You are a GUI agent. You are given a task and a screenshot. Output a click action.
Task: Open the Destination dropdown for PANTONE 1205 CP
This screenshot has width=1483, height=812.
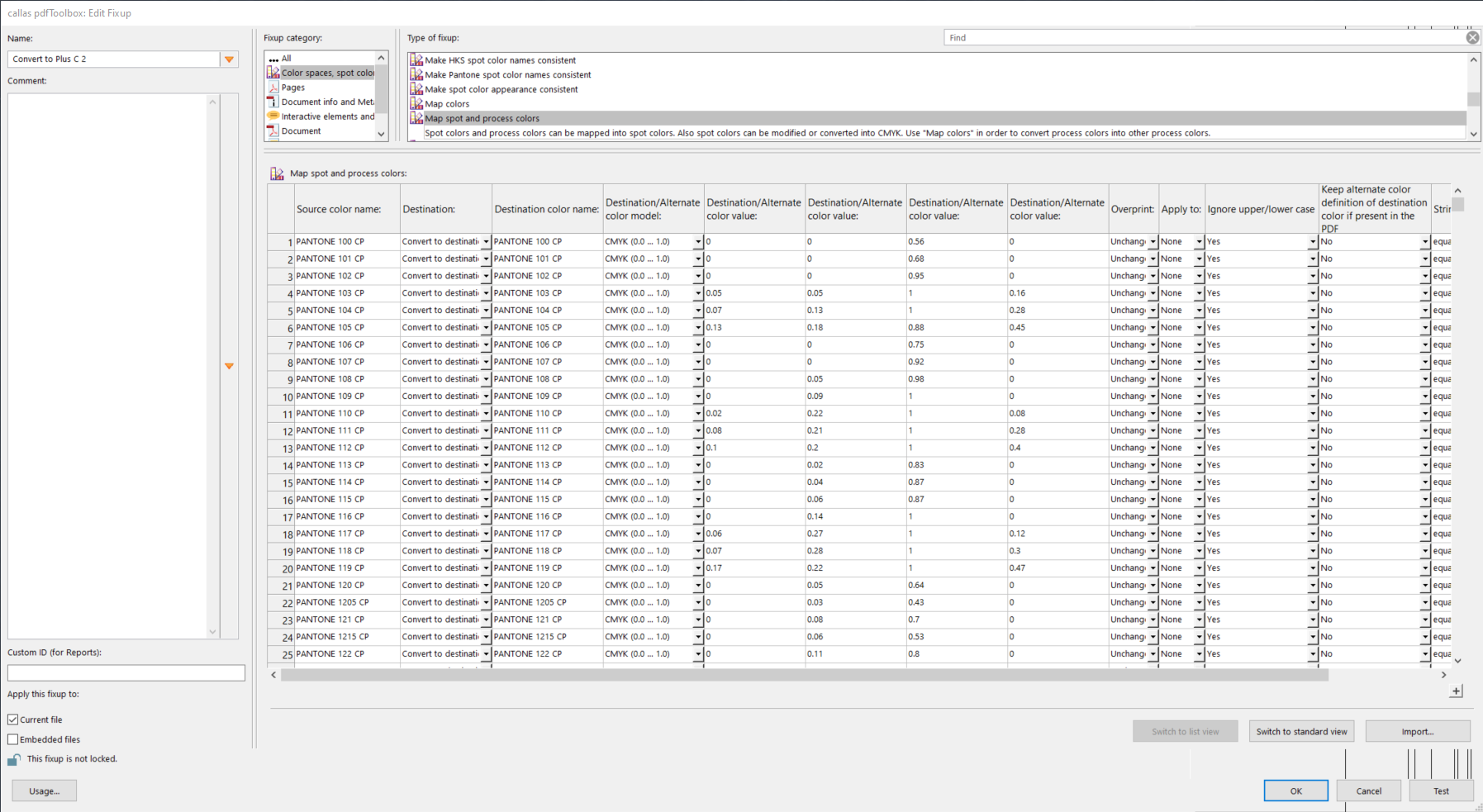[x=486, y=603]
